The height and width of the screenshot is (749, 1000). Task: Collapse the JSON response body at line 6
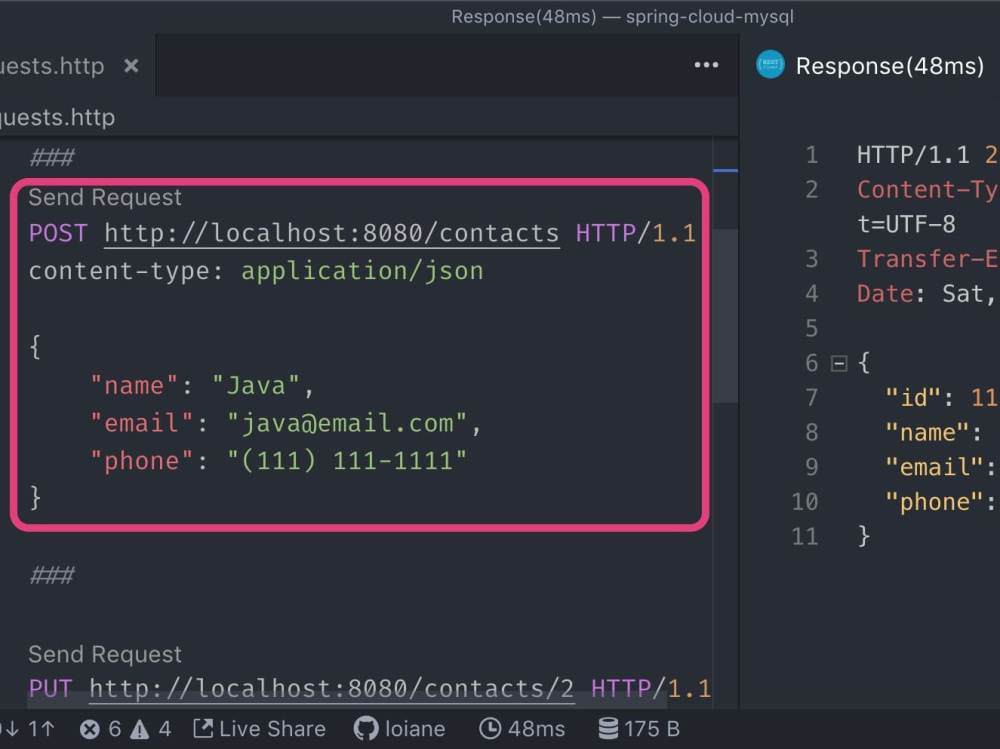click(839, 364)
